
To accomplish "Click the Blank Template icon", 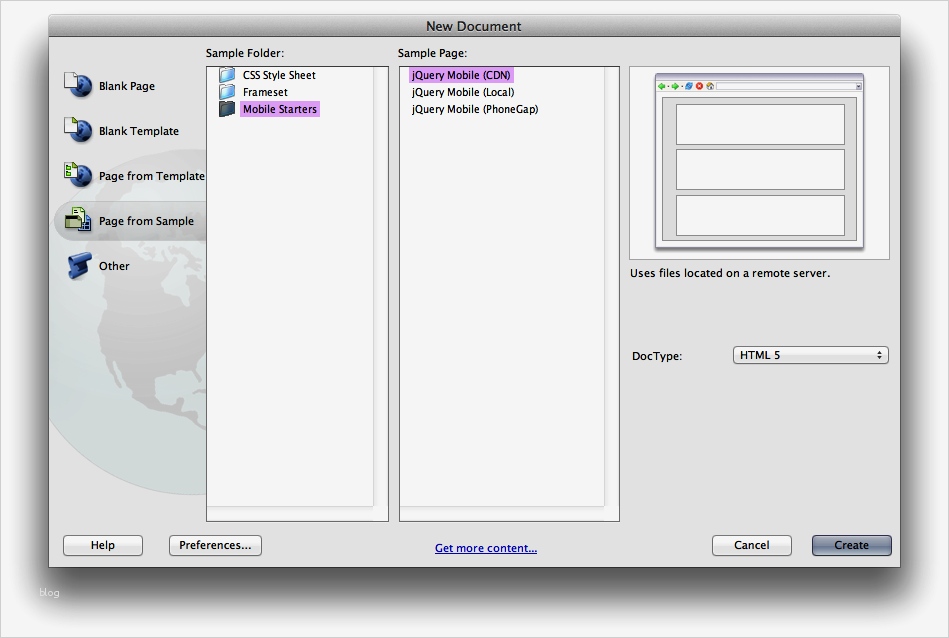I will pyautogui.click(x=78, y=130).
